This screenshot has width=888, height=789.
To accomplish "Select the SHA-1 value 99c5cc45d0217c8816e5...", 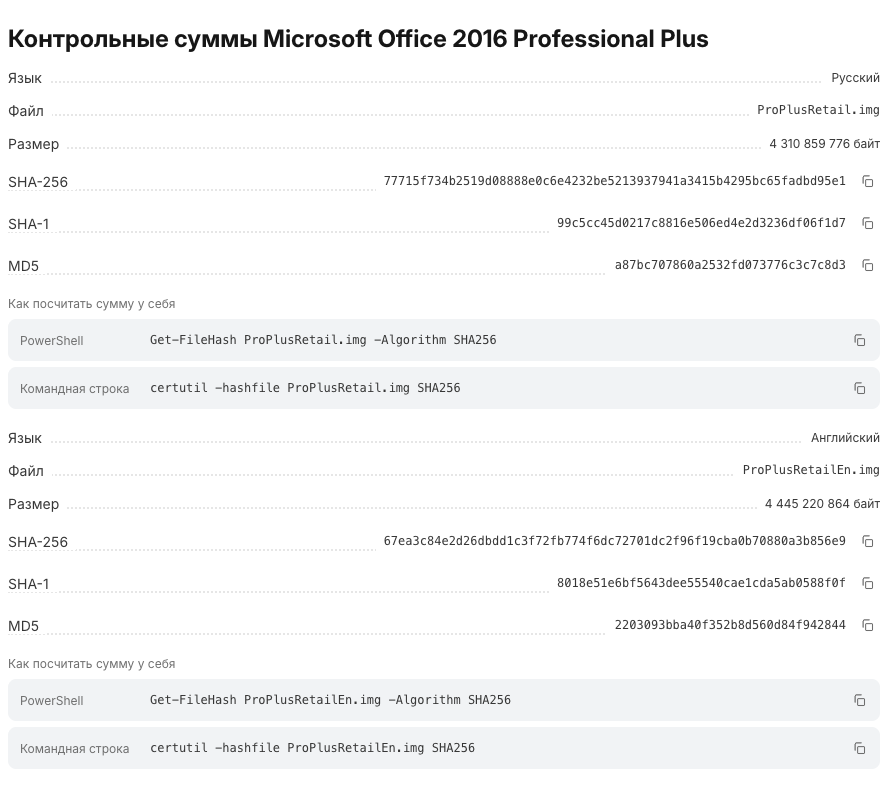I will click(x=701, y=223).
